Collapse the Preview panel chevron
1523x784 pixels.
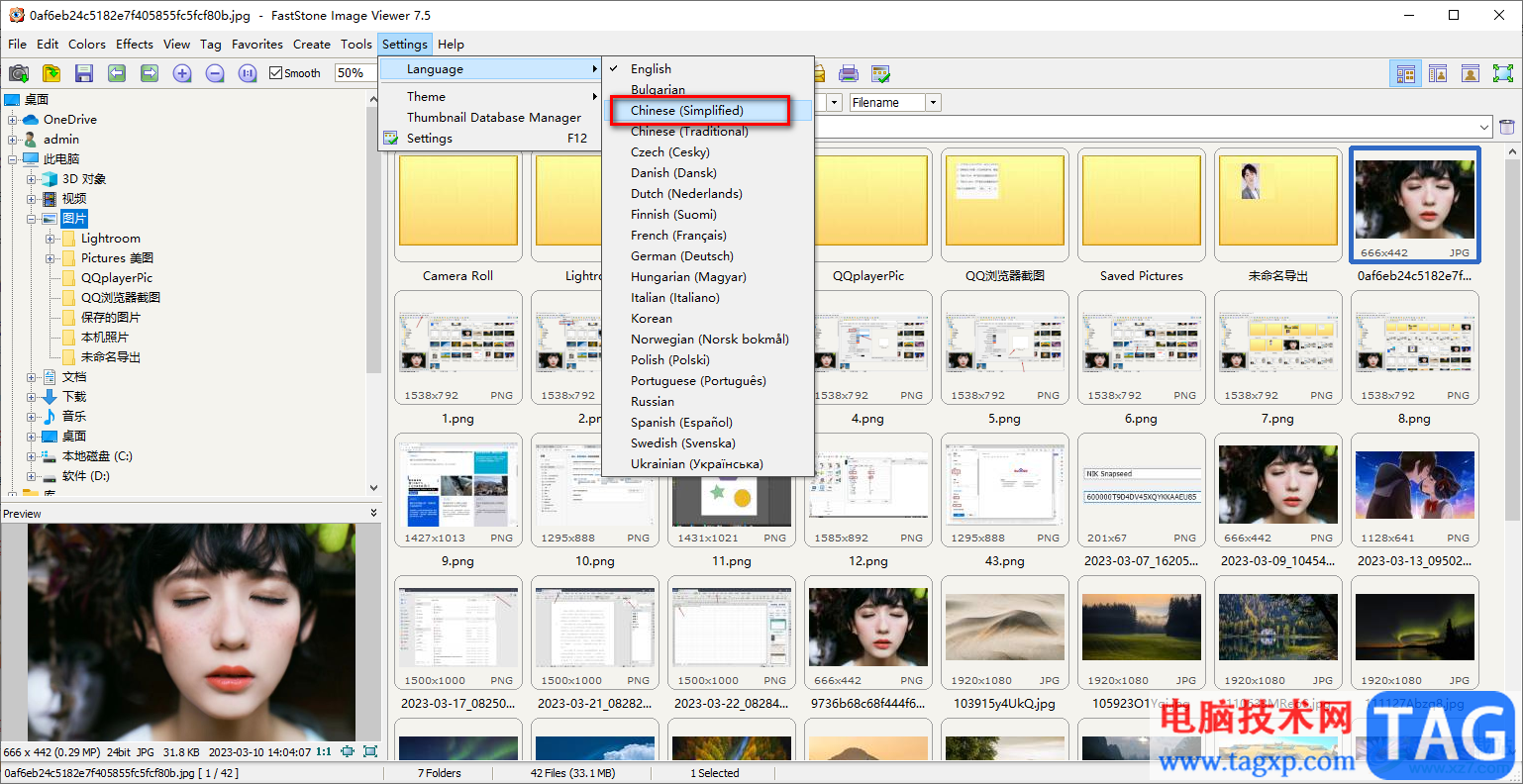373,513
